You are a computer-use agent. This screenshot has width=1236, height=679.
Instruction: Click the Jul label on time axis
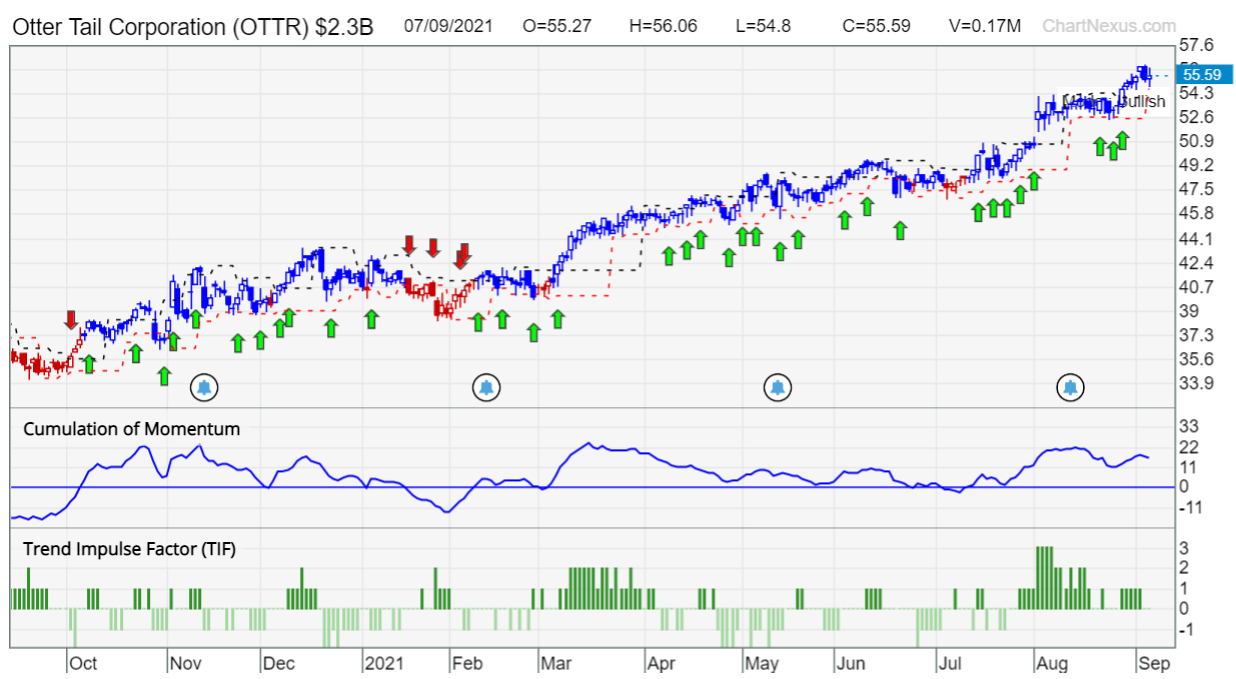click(x=949, y=662)
